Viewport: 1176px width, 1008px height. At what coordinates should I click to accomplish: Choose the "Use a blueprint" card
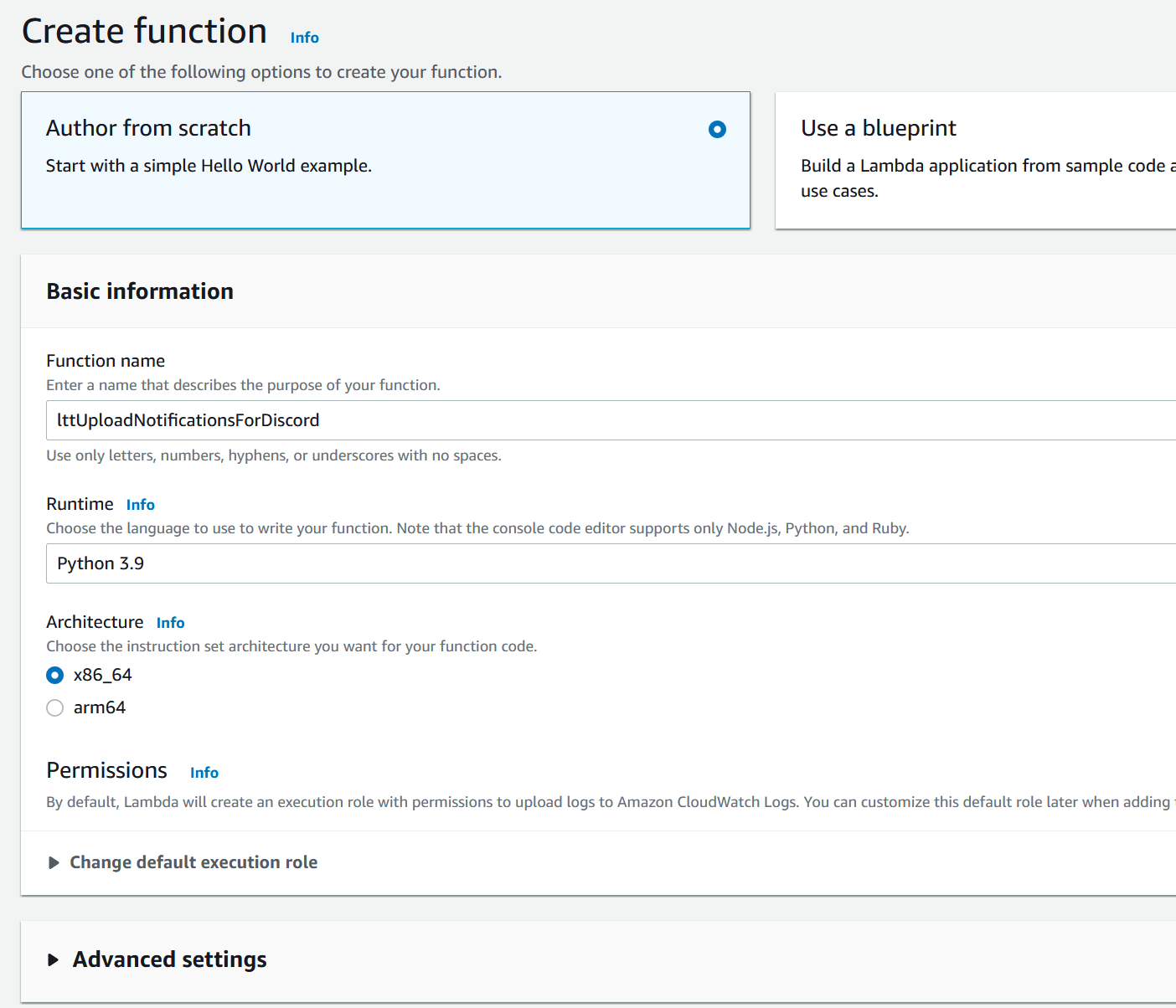tap(972, 160)
